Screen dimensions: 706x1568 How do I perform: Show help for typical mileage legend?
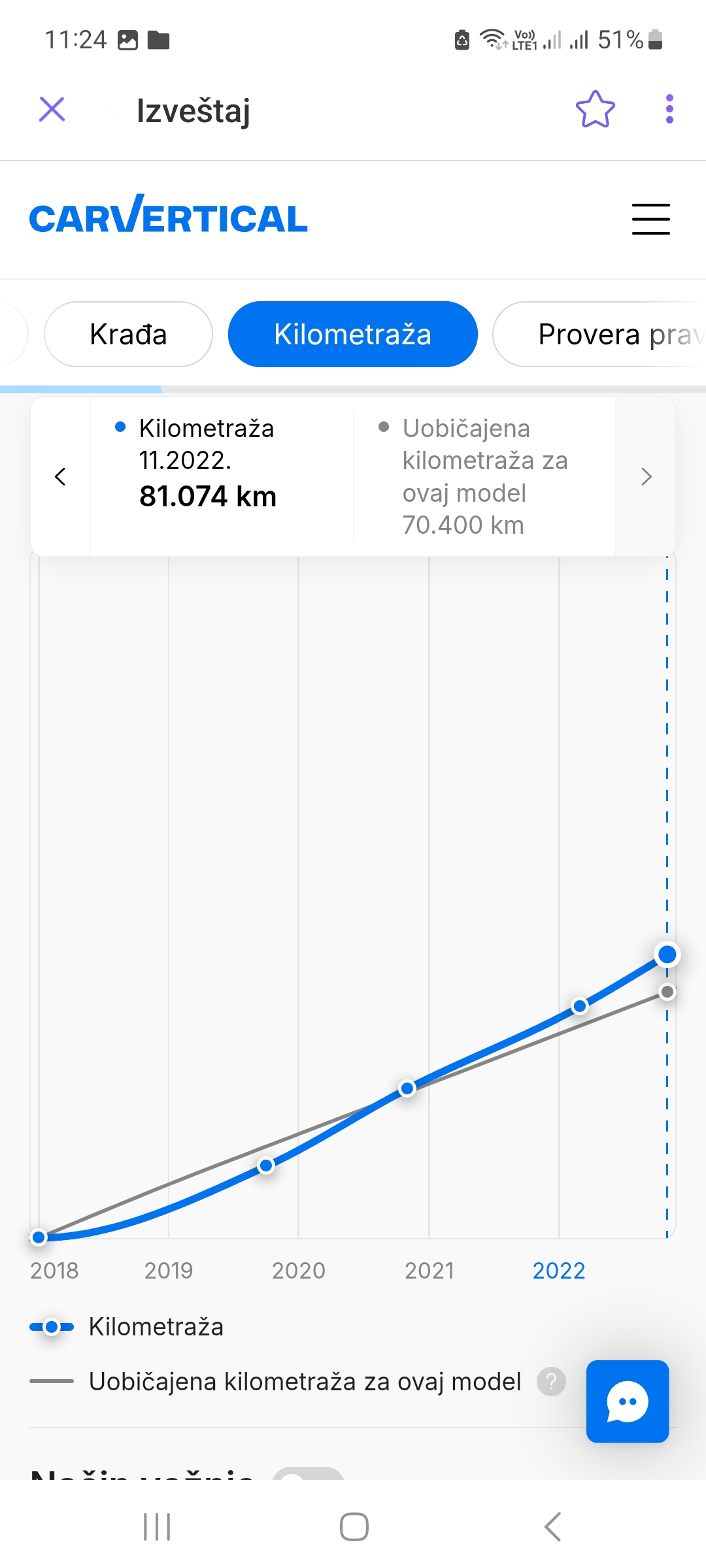551,1382
